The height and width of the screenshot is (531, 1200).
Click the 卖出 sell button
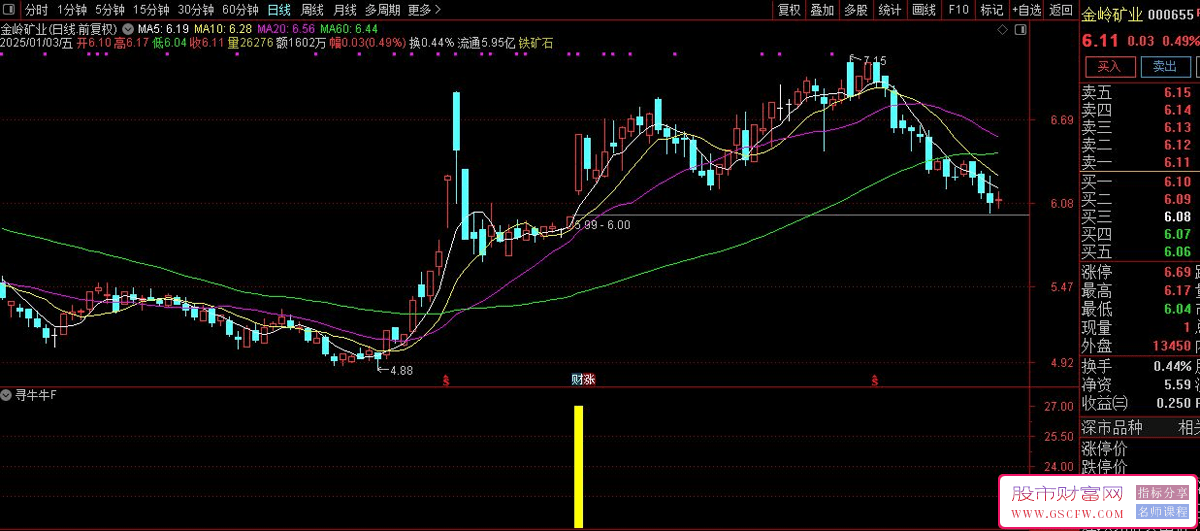1165,67
